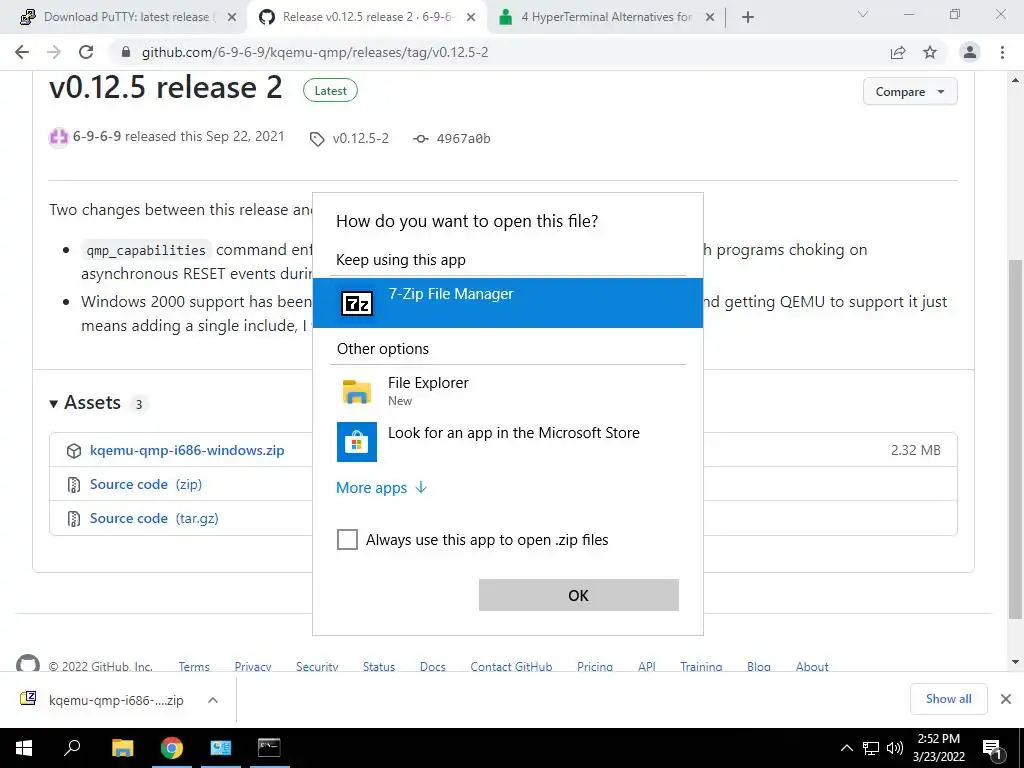This screenshot has width=1024, height=768.
Task: Switch to Download PuTTY tab
Action: 126,17
